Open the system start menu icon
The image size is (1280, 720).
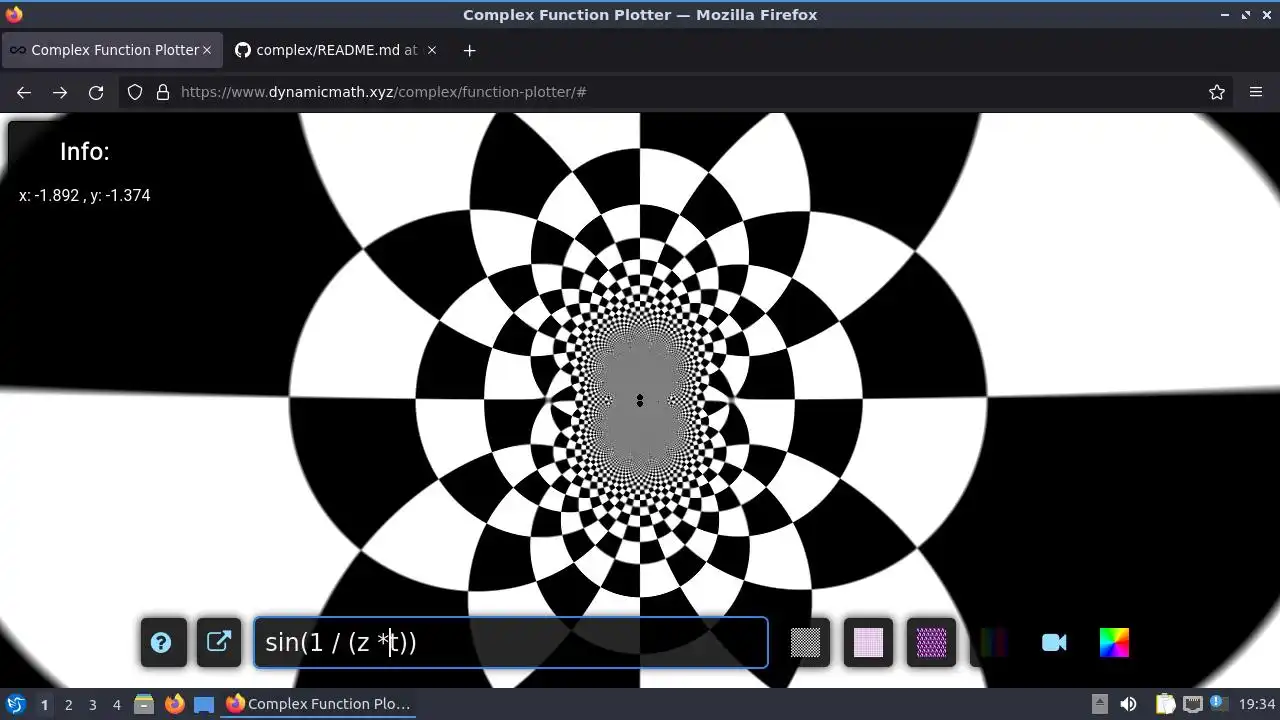pos(15,704)
